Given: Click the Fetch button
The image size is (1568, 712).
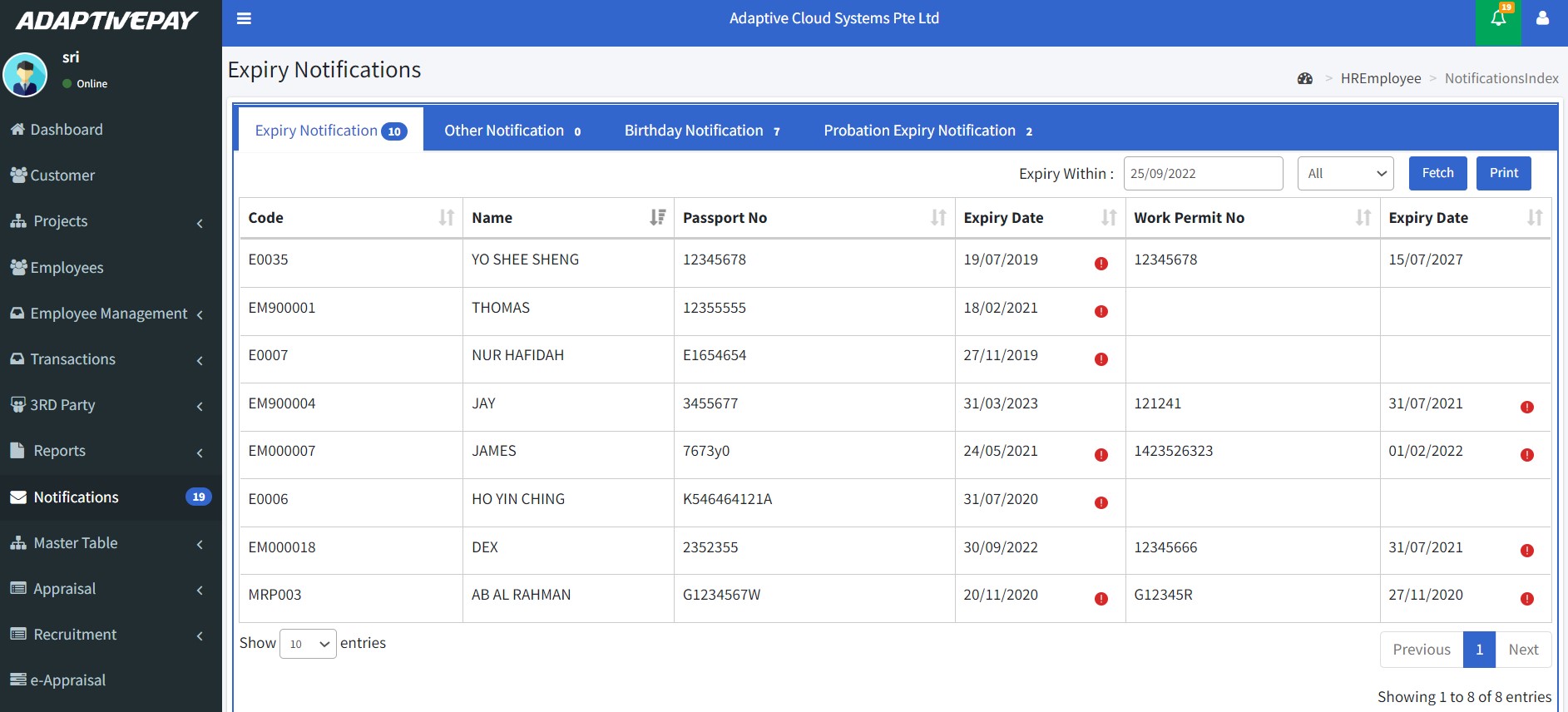Looking at the screenshot, I should [1437, 173].
